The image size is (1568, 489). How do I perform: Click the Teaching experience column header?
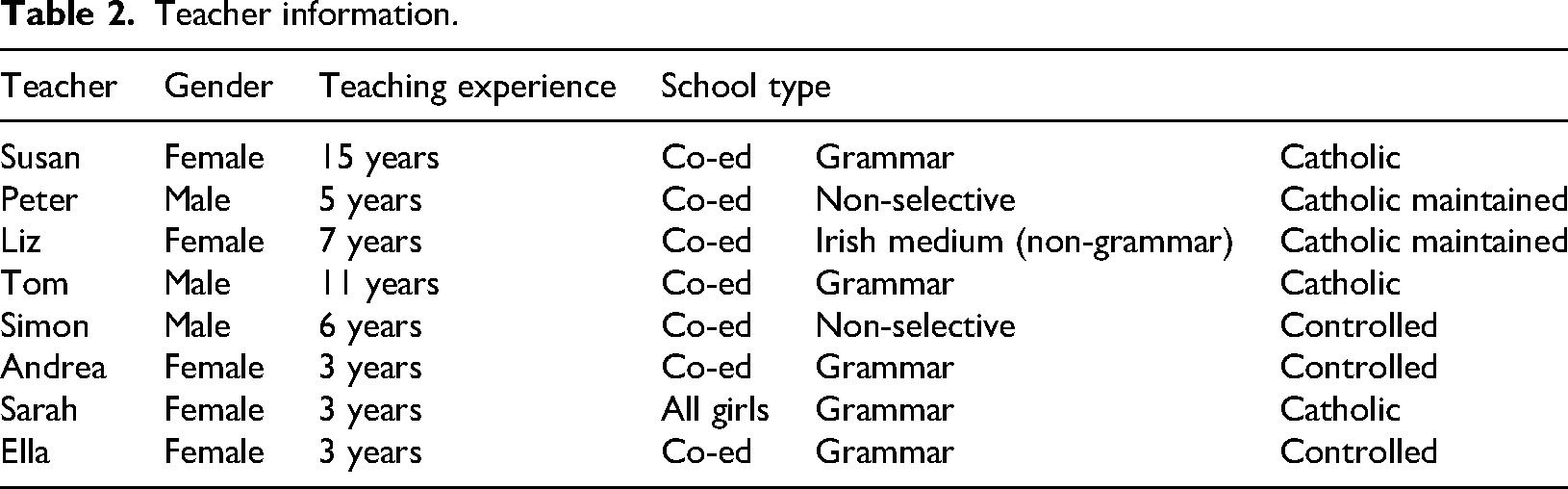(468, 88)
